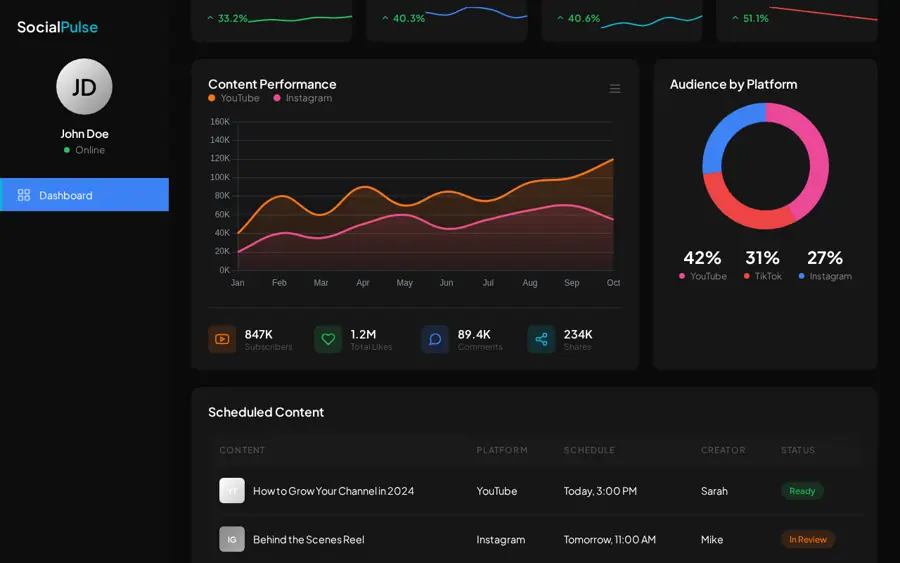
Task: Click the 40.6% growth indicator
Action: click(x=579, y=18)
